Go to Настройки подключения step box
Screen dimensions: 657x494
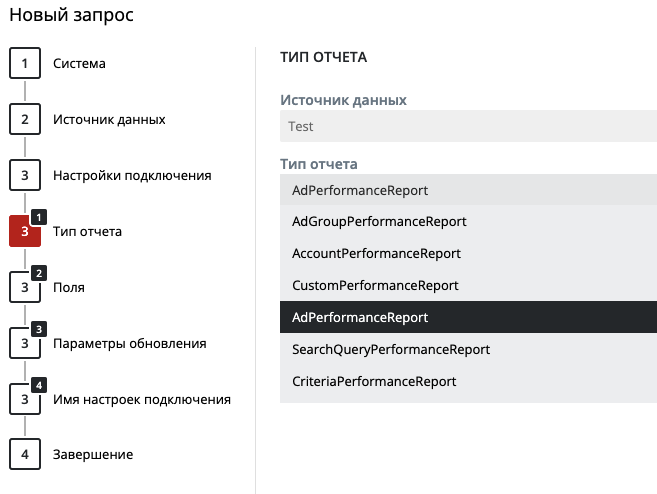click(x=25, y=175)
